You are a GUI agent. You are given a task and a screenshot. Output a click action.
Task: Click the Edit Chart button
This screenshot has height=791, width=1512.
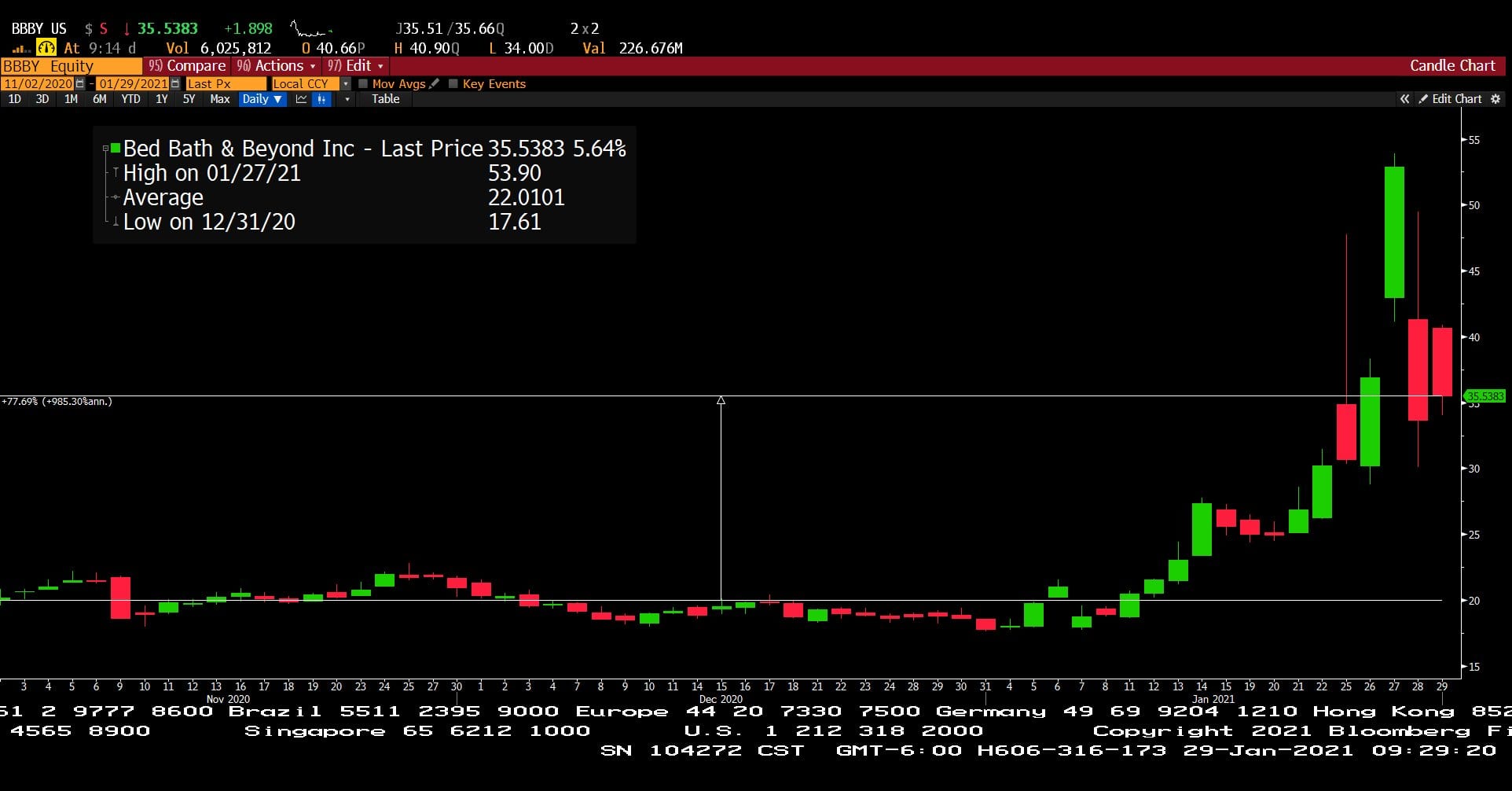1450,99
